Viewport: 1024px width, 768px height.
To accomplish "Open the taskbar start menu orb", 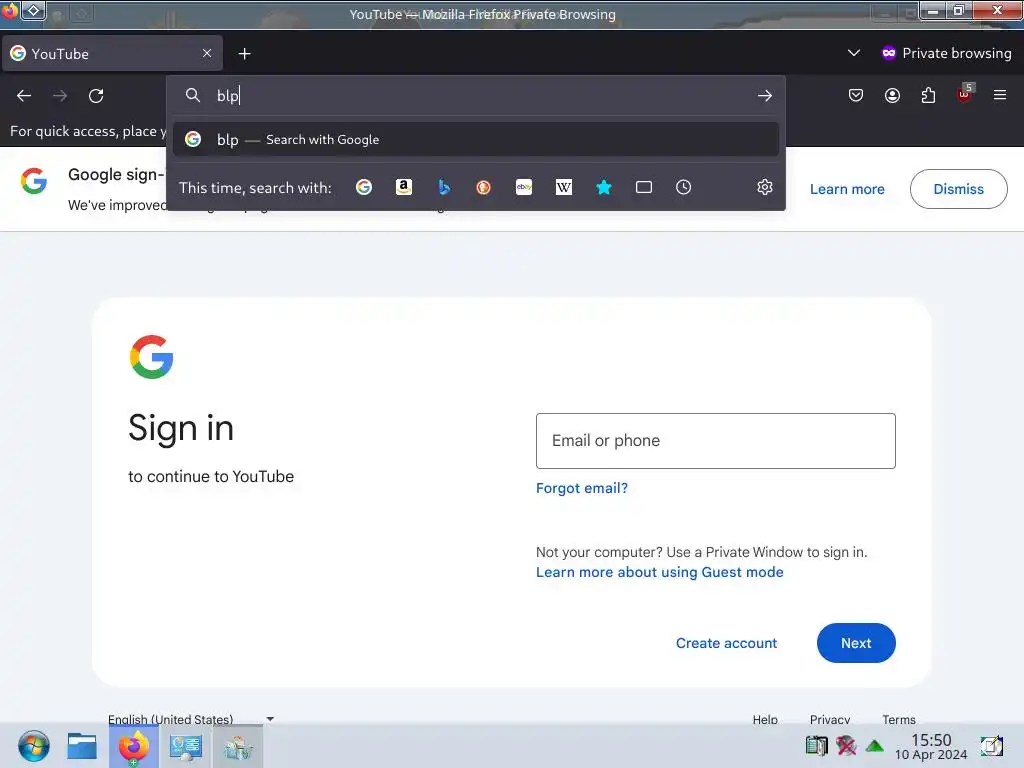I will (33, 746).
